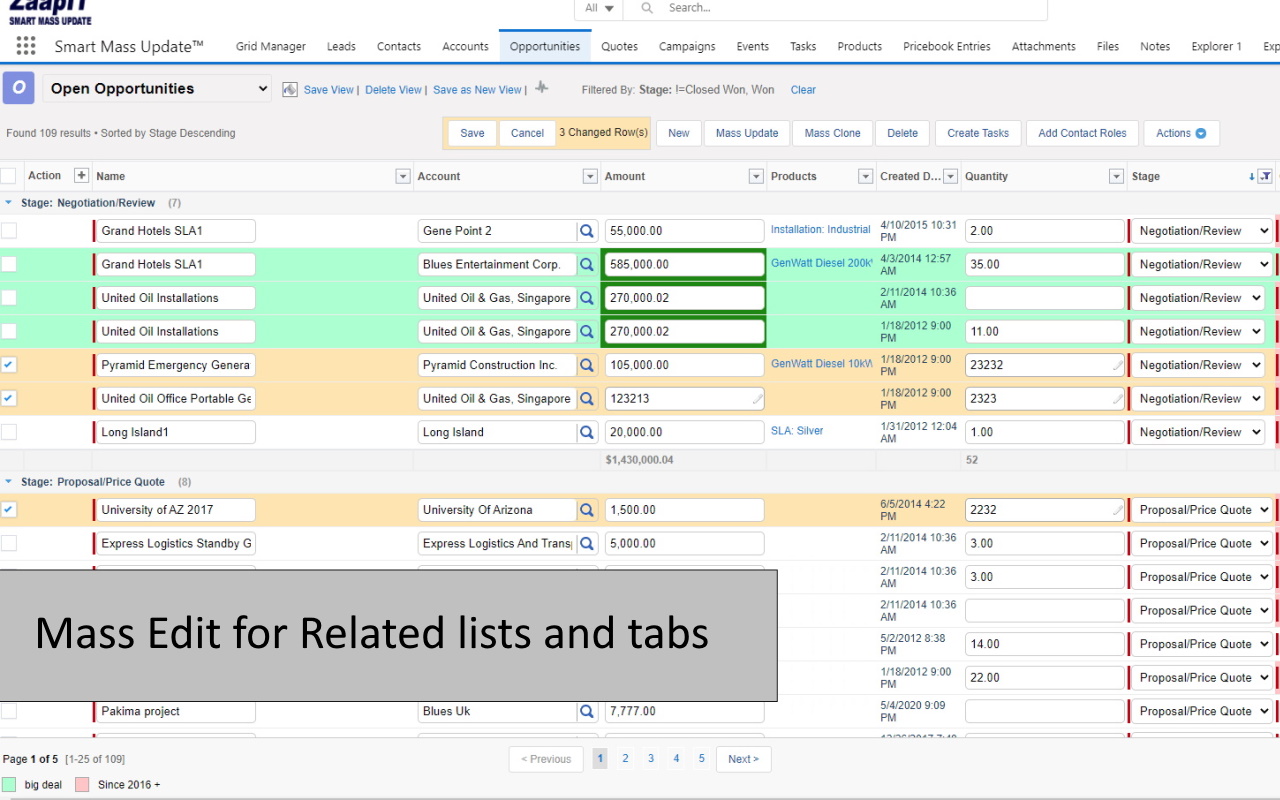The width and height of the screenshot is (1280, 800).
Task: Click the Save as New View link
Action: [x=478, y=90]
